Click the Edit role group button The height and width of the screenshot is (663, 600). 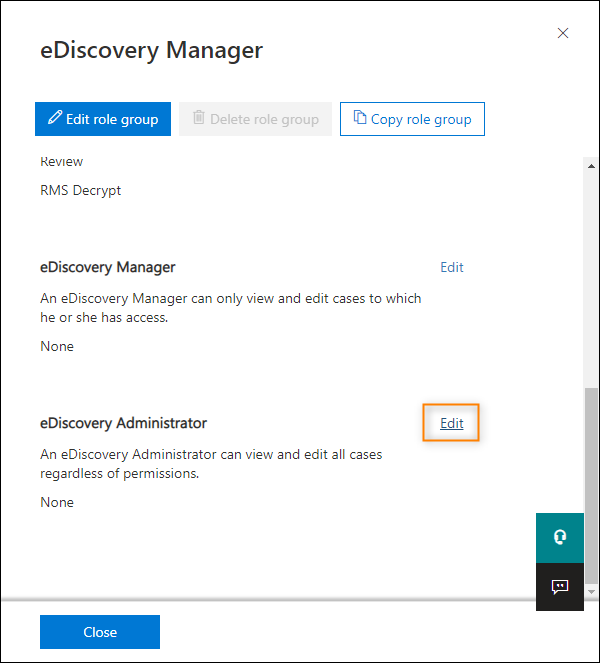pos(103,119)
